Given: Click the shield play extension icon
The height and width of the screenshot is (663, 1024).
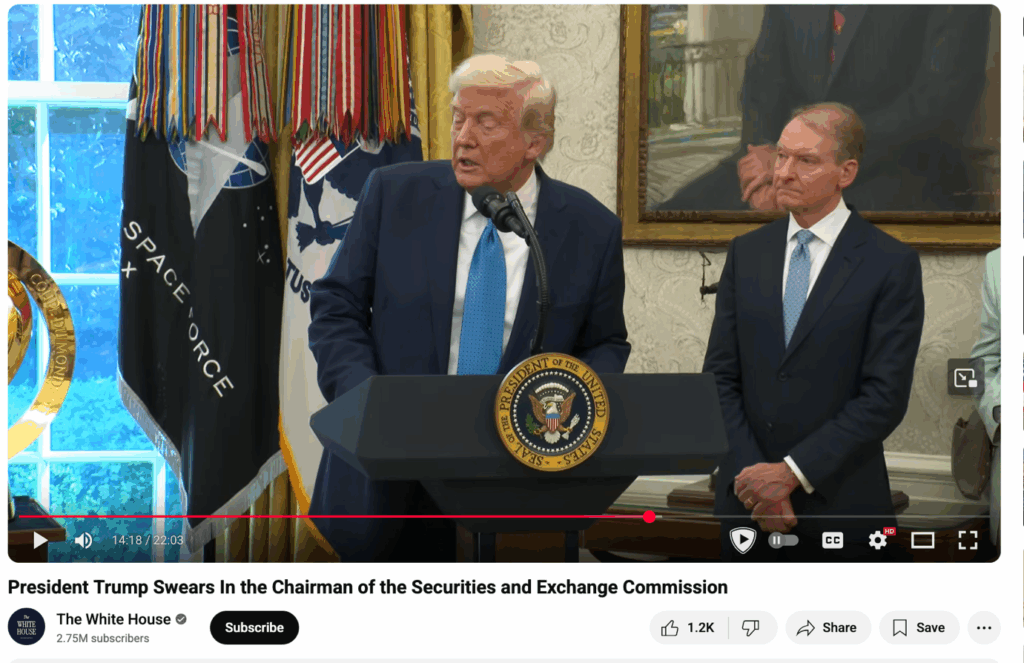Looking at the screenshot, I should [x=743, y=540].
